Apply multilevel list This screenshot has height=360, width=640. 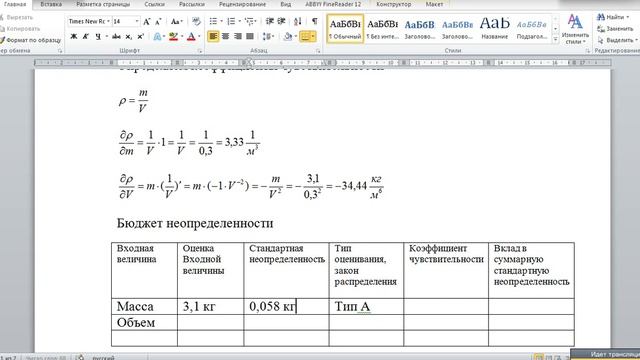[249, 21]
